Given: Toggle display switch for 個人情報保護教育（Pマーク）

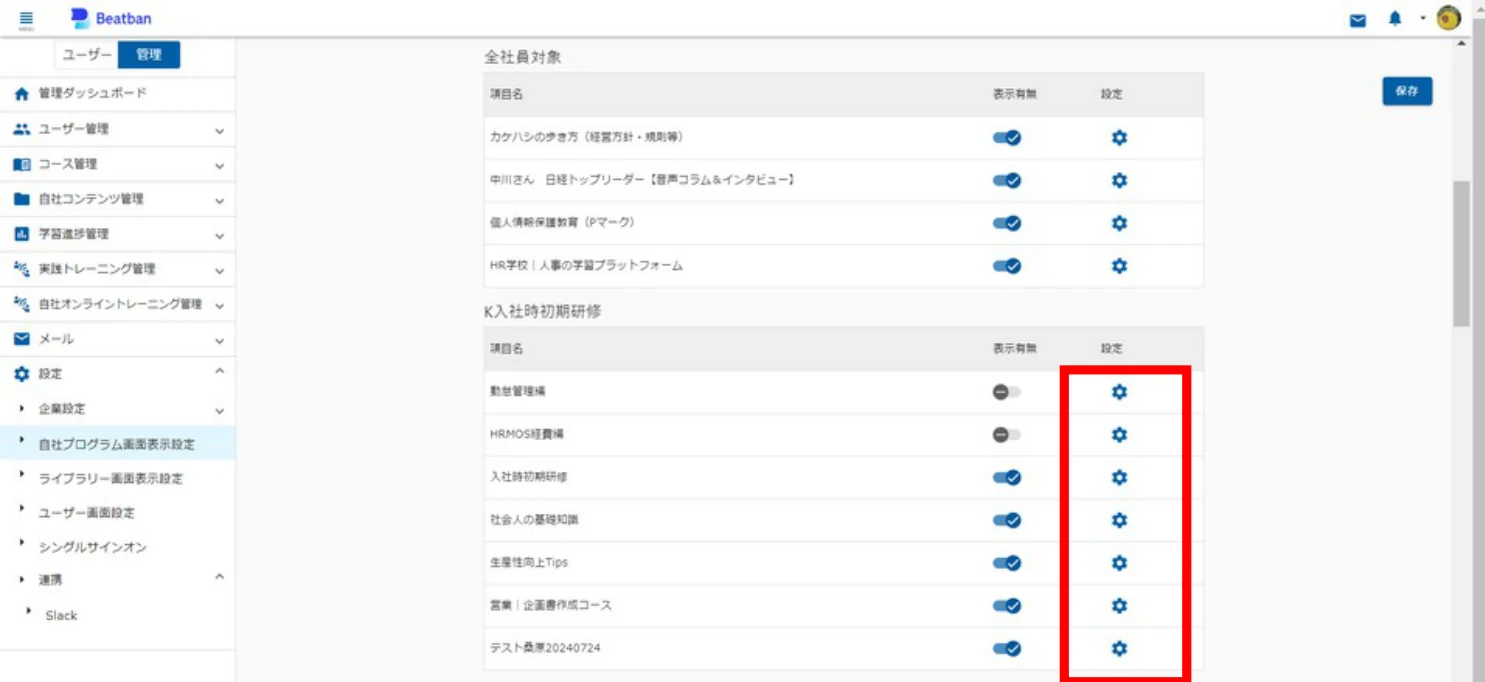Looking at the screenshot, I should coord(1007,223).
